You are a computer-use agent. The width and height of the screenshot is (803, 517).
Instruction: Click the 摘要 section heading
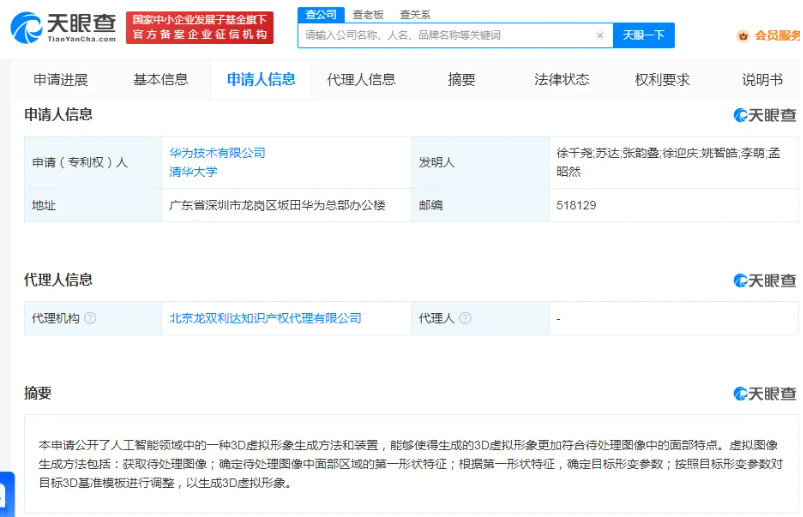pos(38,393)
